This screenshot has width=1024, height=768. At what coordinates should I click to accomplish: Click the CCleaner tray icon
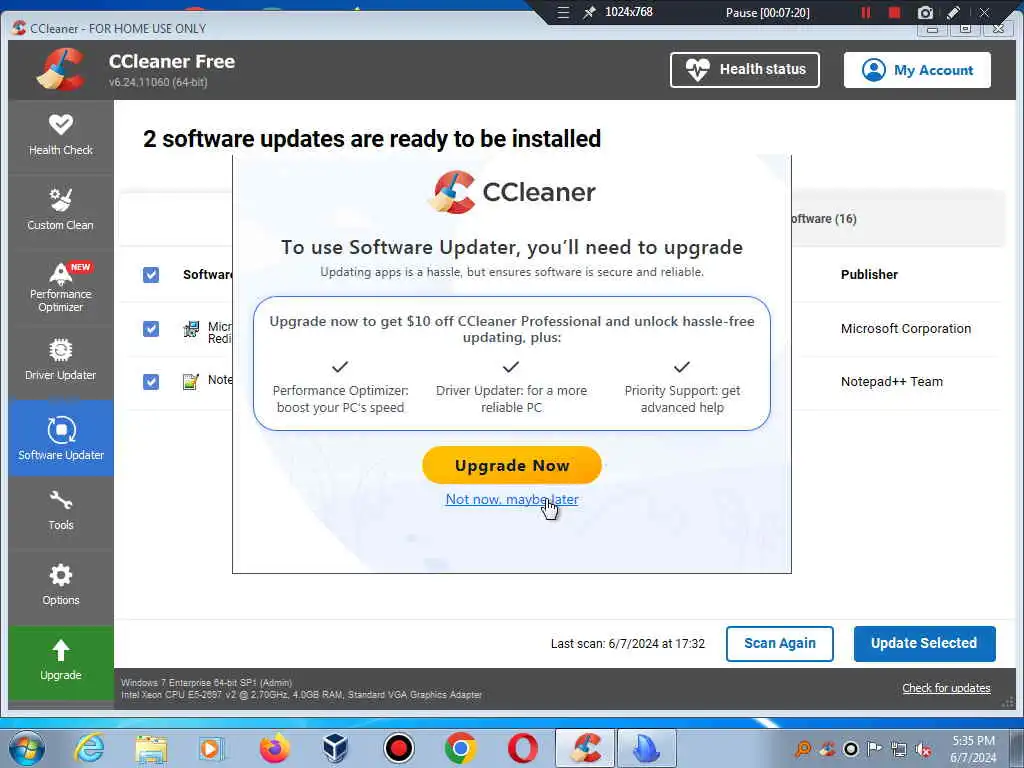coord(827,749)
